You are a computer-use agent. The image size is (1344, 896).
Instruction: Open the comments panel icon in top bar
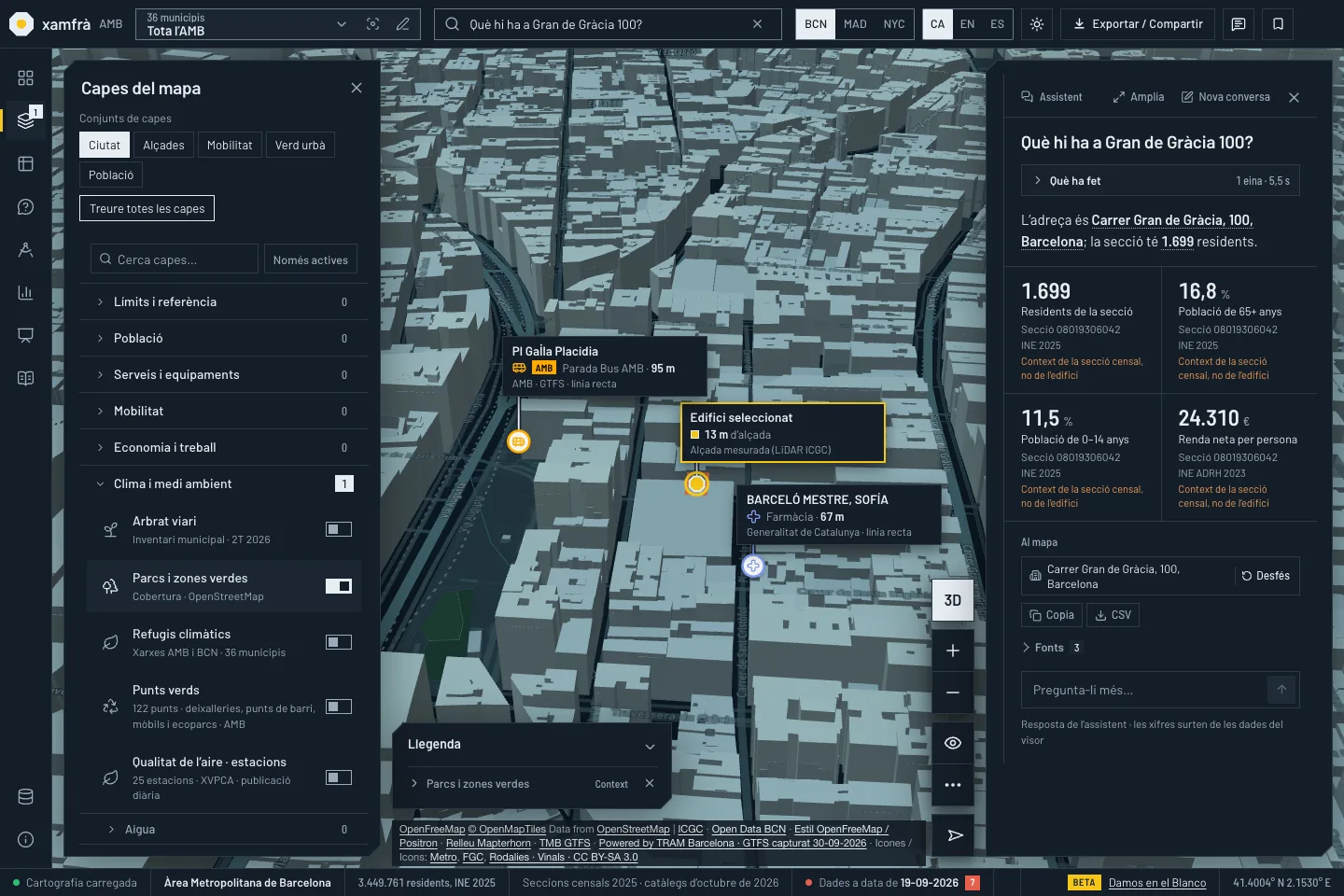(x=1239, y=24)
